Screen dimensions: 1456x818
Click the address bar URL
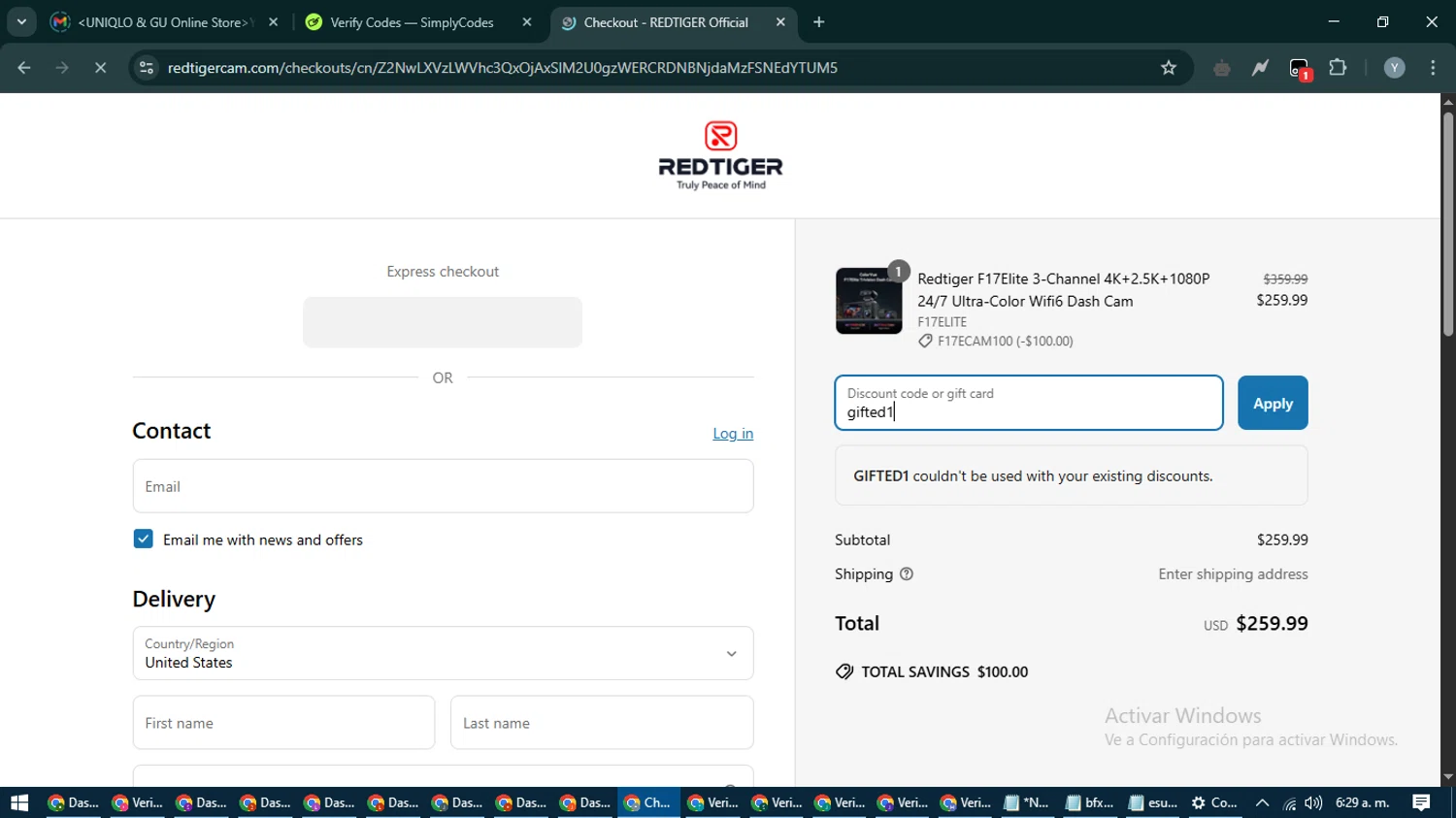click(x=502, y=68)
